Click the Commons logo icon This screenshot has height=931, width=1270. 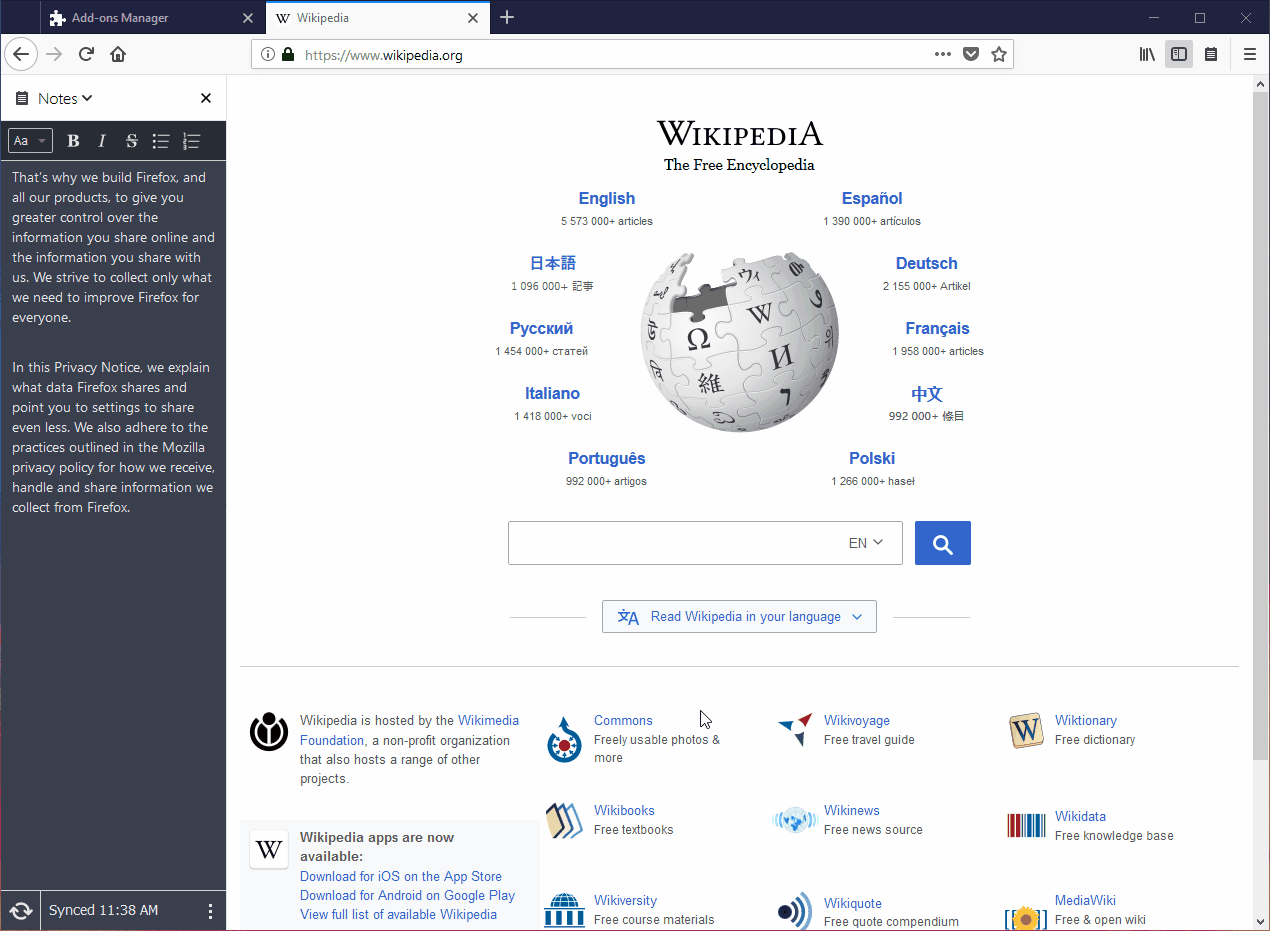click(565, 739)
